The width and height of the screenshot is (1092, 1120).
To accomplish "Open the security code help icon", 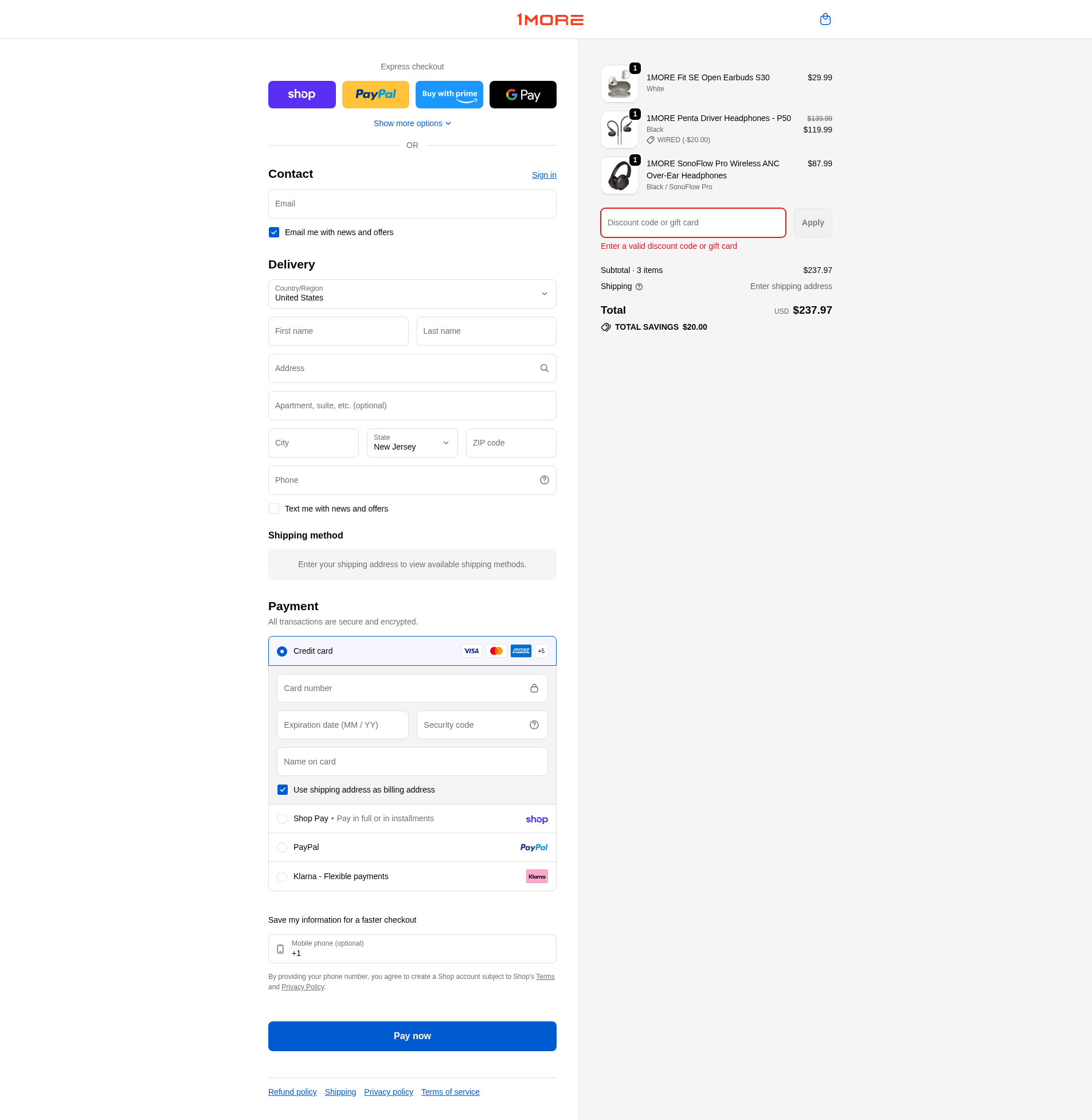I will [x=534, y=725].
